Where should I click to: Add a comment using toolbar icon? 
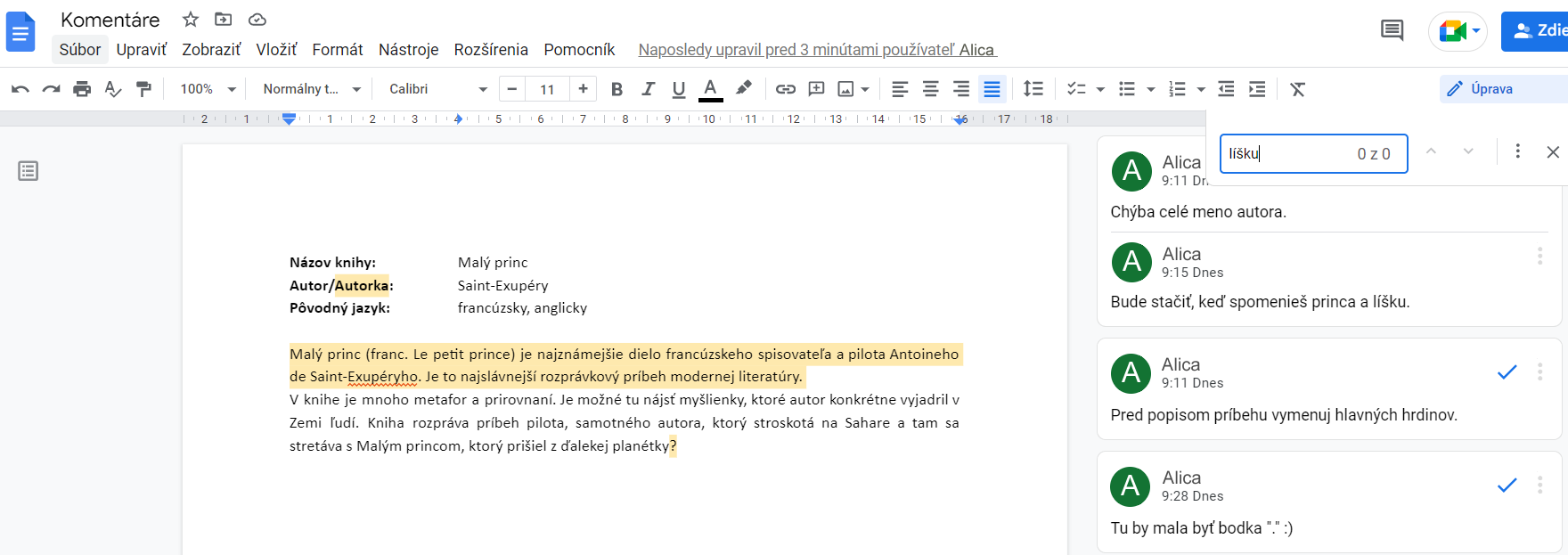(x=816, y=89)
